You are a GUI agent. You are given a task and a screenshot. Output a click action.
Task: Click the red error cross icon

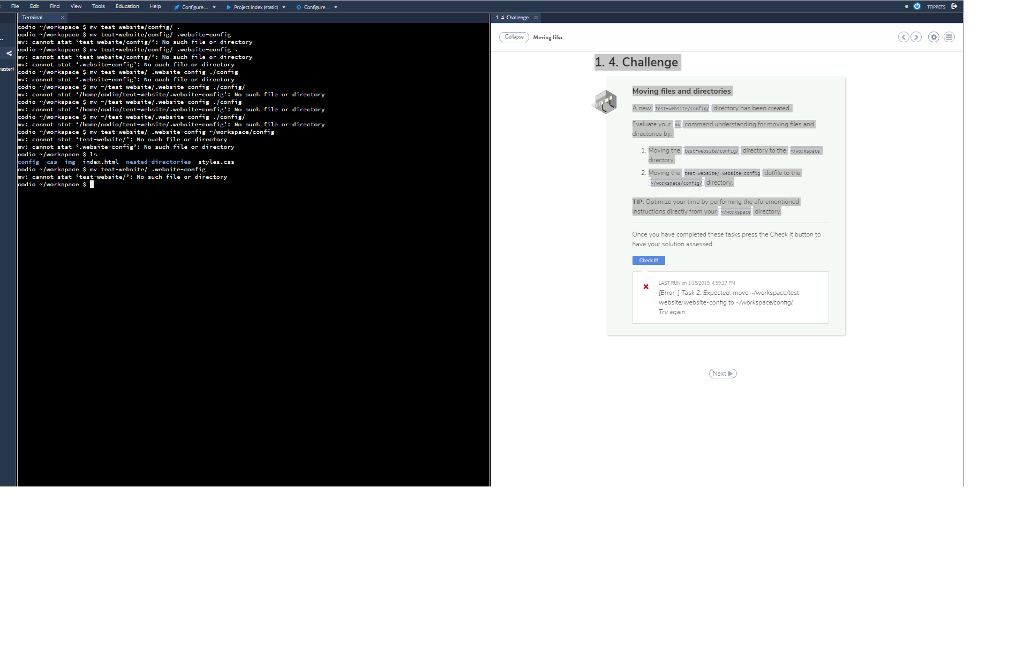pos(648,286)
